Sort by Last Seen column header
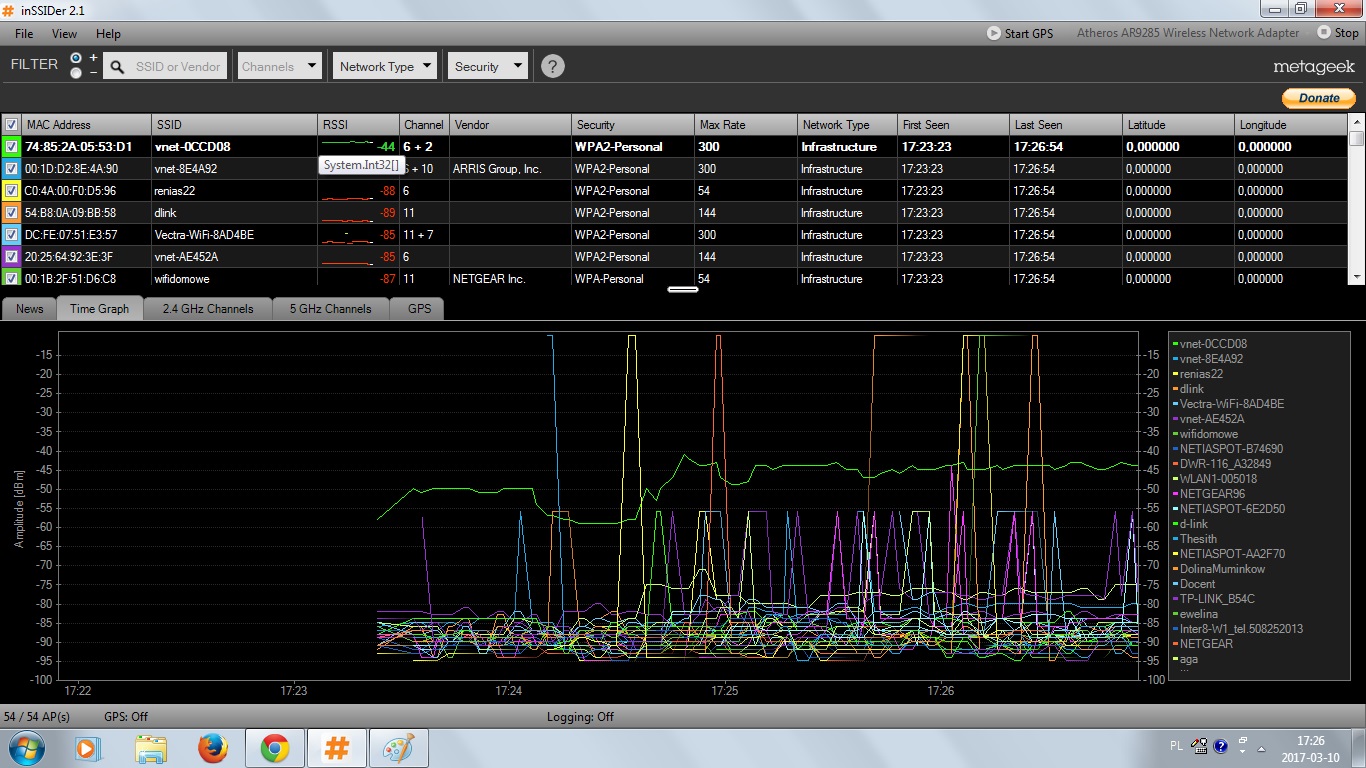The height and width of the screenshot is (768, 1366). pyautogui.click(x=1067, y=125)
